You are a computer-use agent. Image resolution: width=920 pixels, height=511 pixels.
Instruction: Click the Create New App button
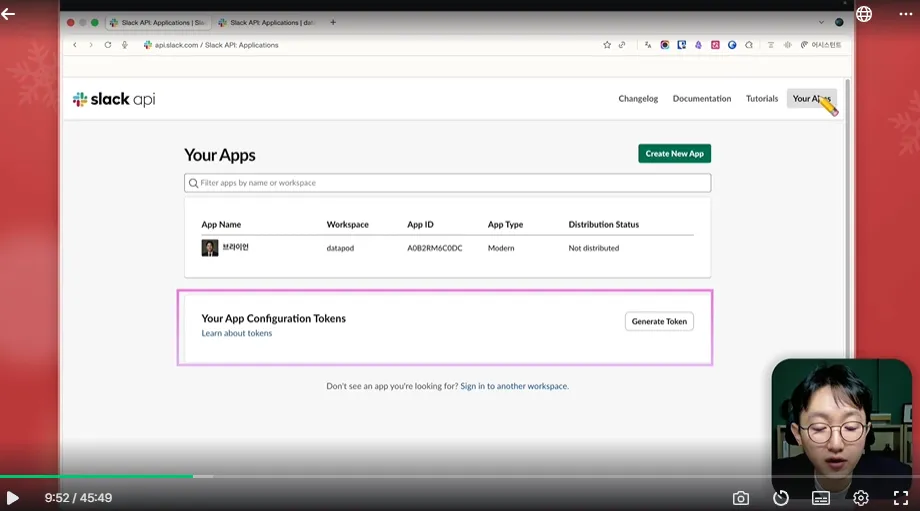coord(674,154)
